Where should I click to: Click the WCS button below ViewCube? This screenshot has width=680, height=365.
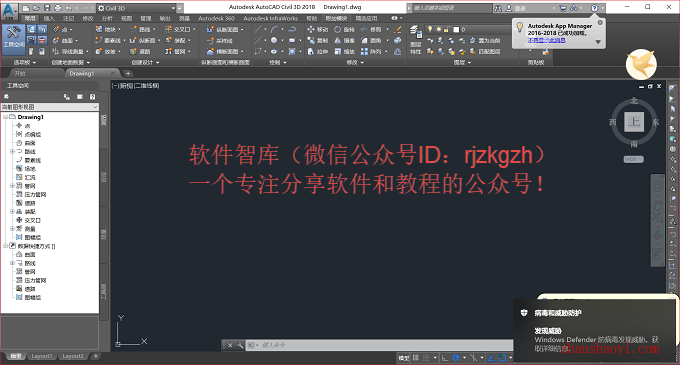(x=633, y=159)
